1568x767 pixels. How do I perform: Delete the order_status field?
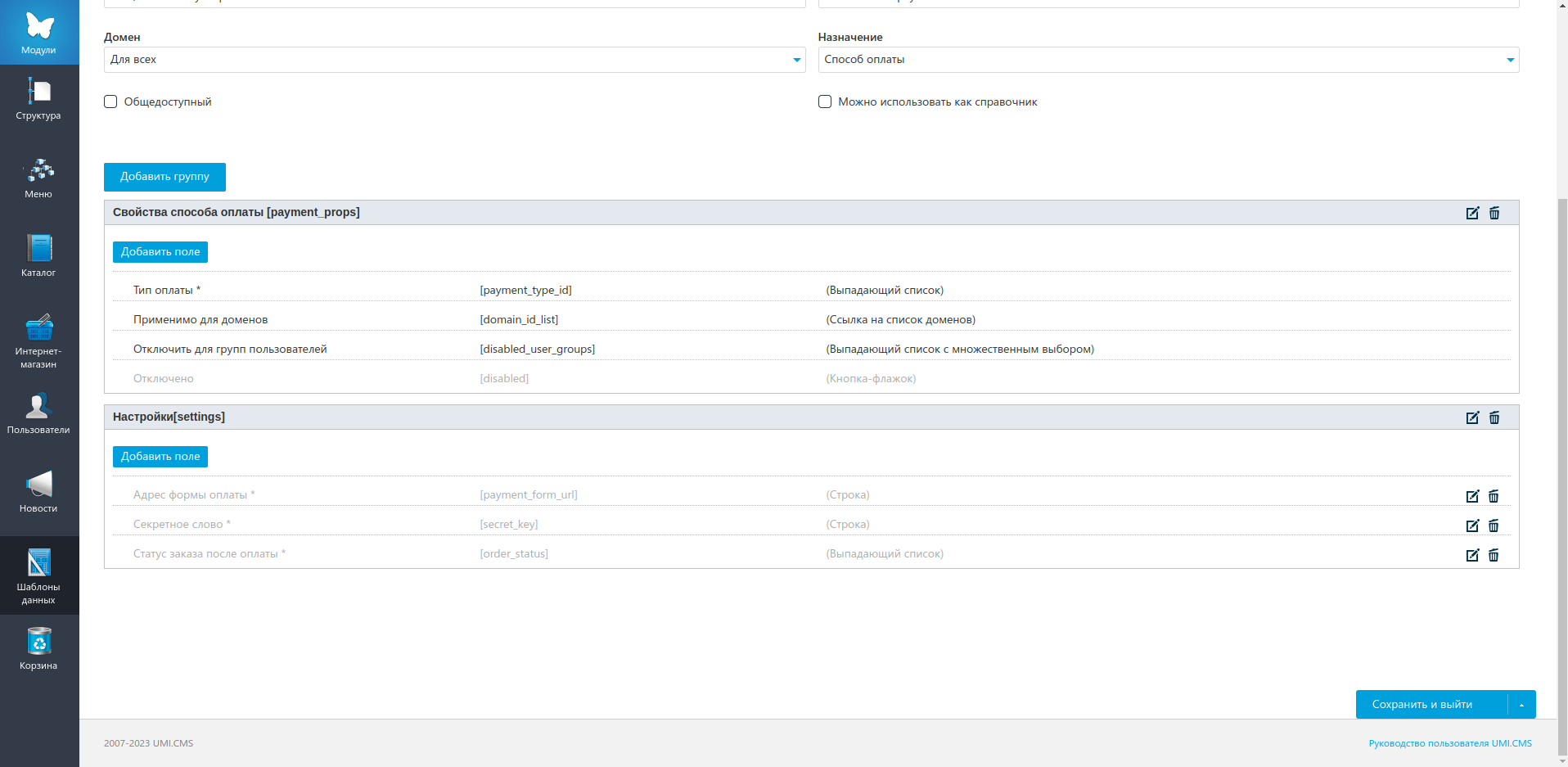tap(1494, 555)
